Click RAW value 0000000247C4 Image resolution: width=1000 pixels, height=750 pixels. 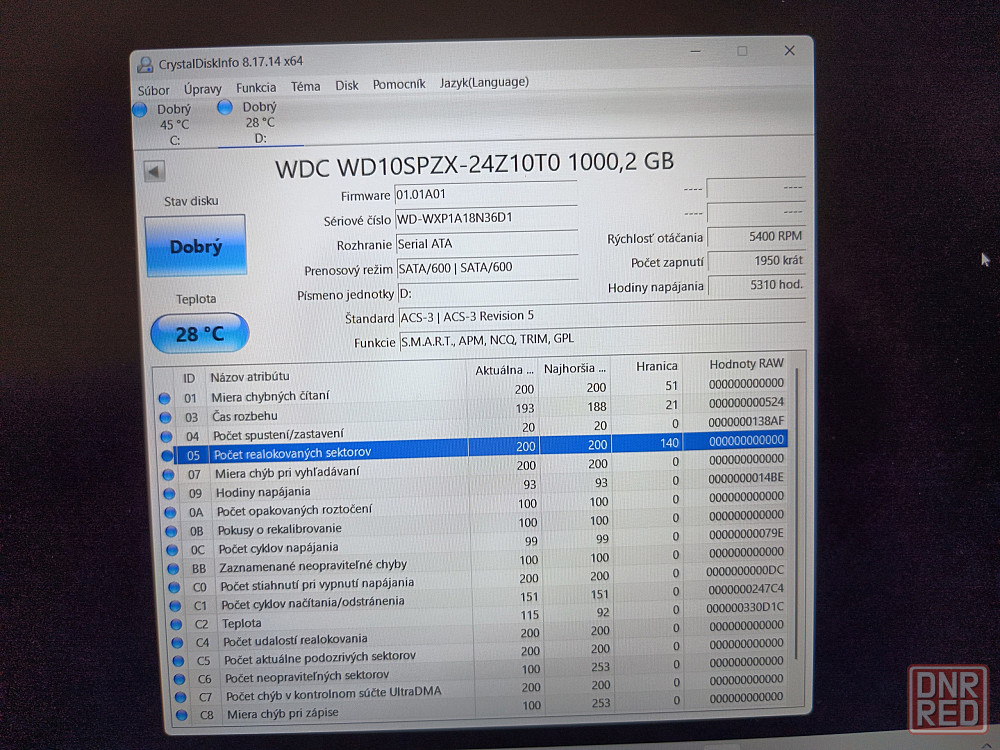pos(746,589)
